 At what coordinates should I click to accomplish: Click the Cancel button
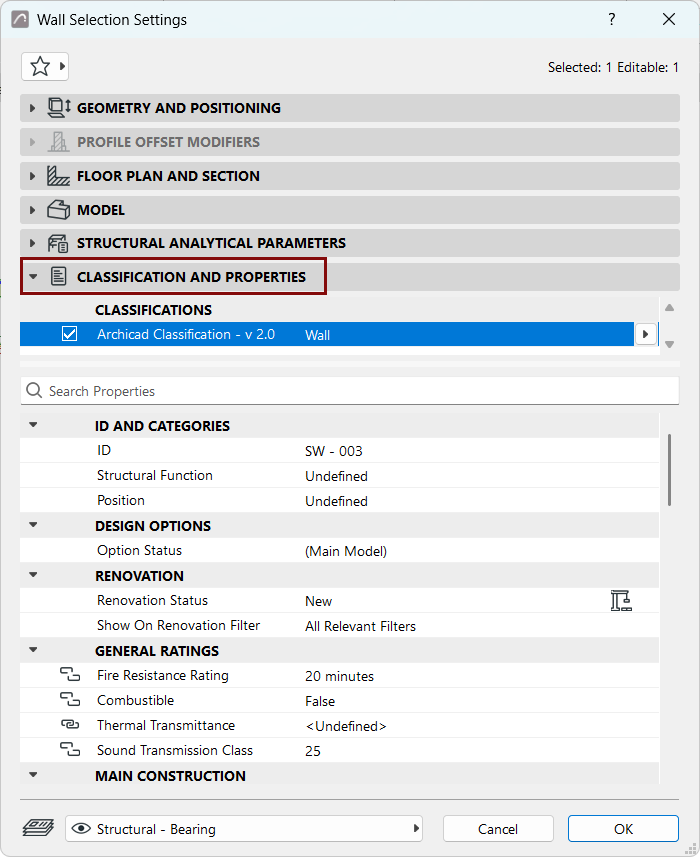click(x=498, y=829)
